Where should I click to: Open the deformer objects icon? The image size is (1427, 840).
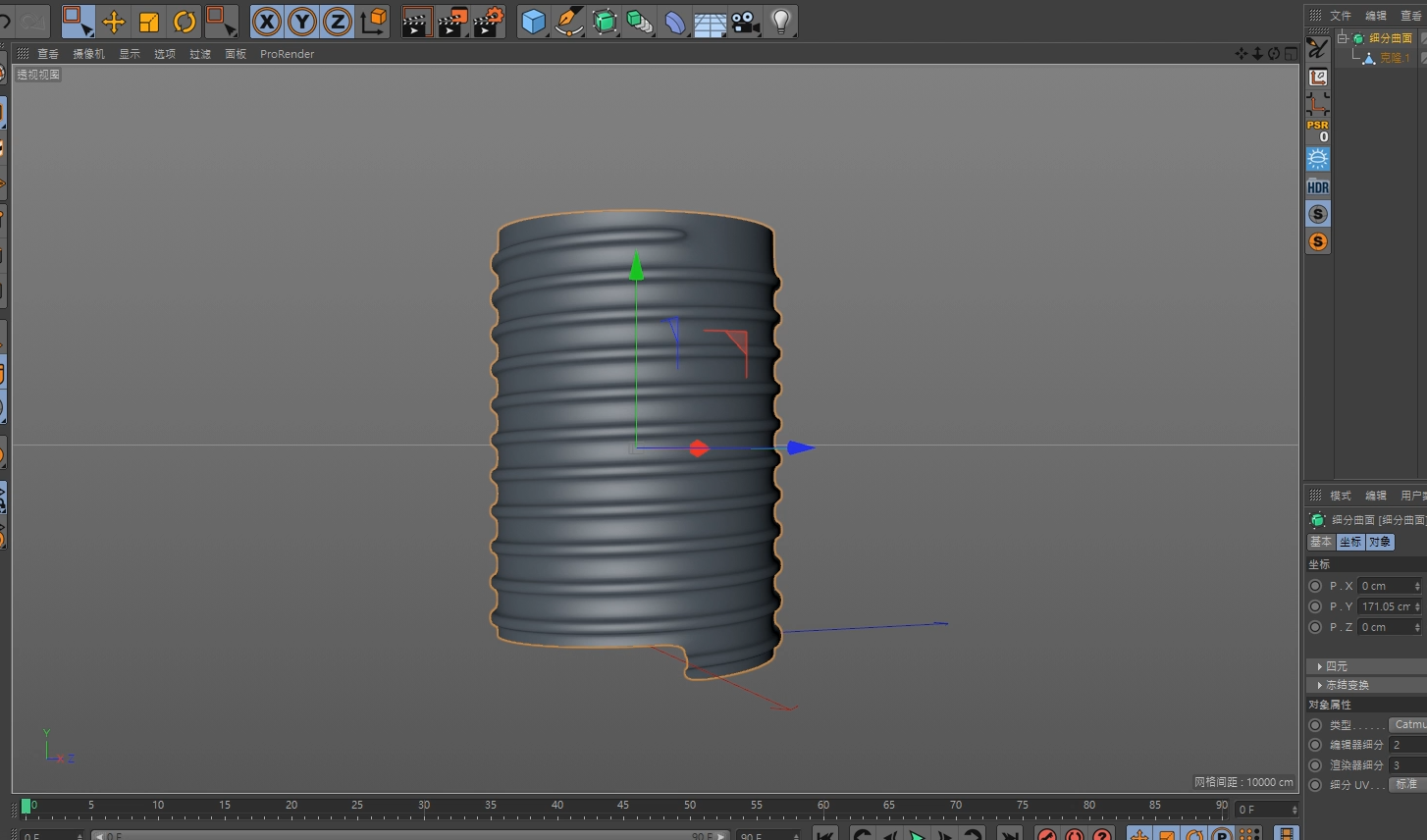click(675, 21)
